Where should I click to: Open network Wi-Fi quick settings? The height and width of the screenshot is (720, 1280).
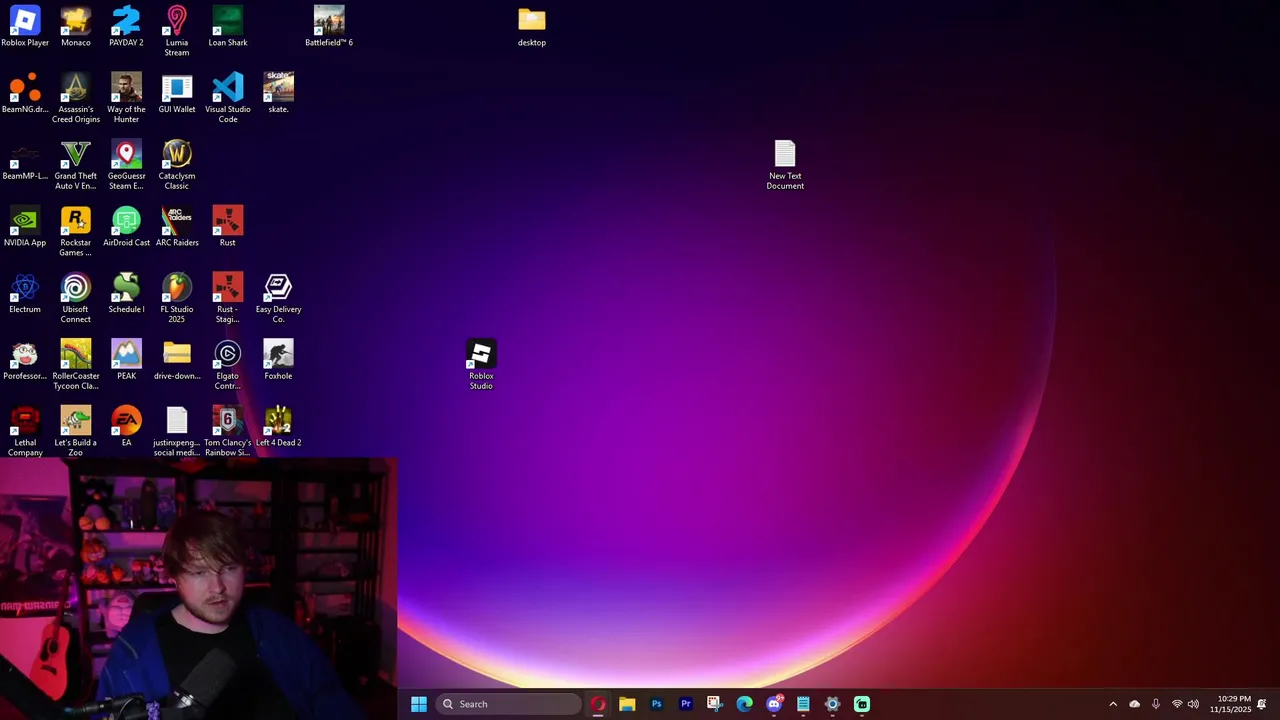click(x=1177, y=704)
